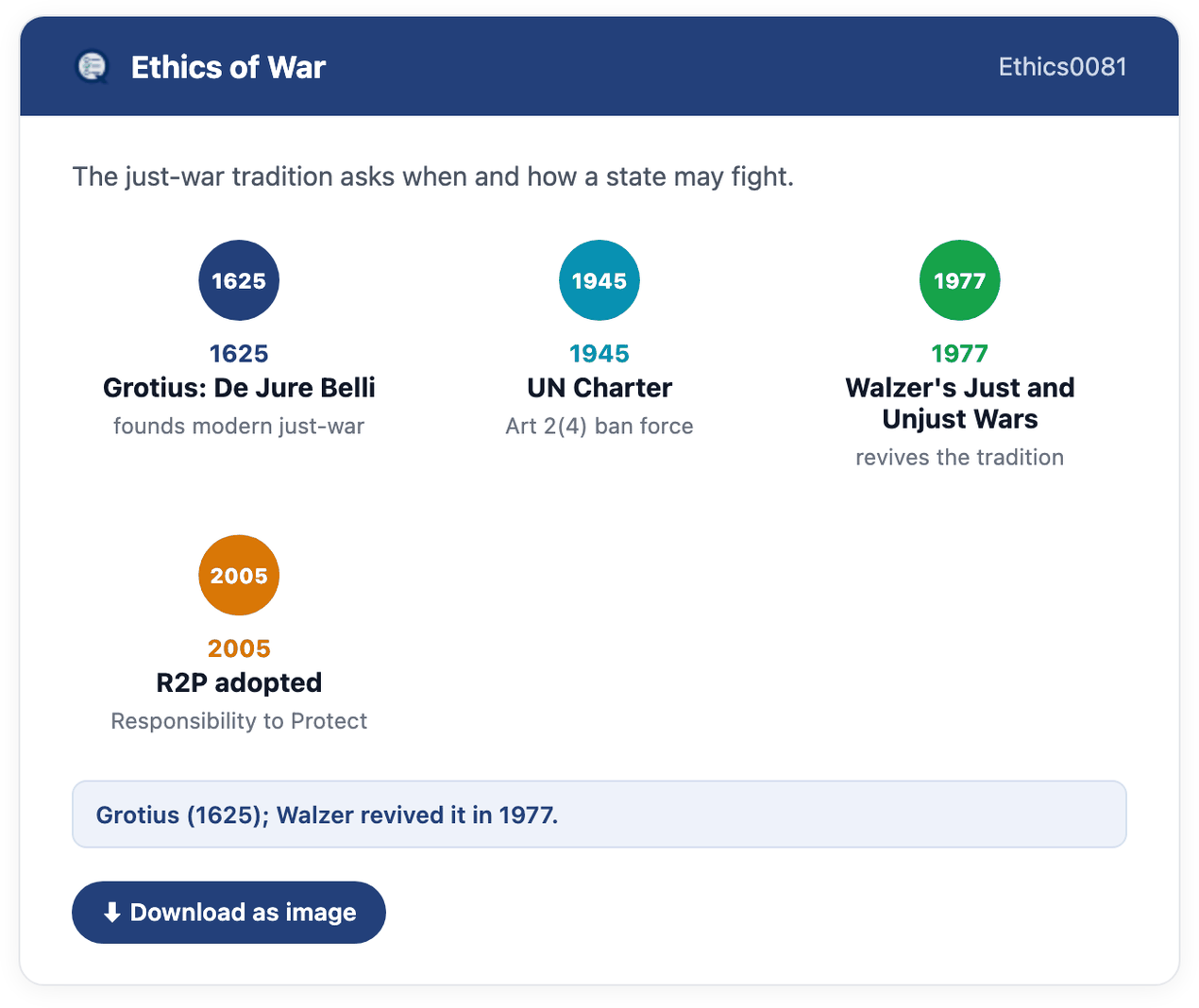Open the Walzer's Just and Unjust Wars heading
The width and height of the screenshot is (1199, 1008).
coord(960,403)
